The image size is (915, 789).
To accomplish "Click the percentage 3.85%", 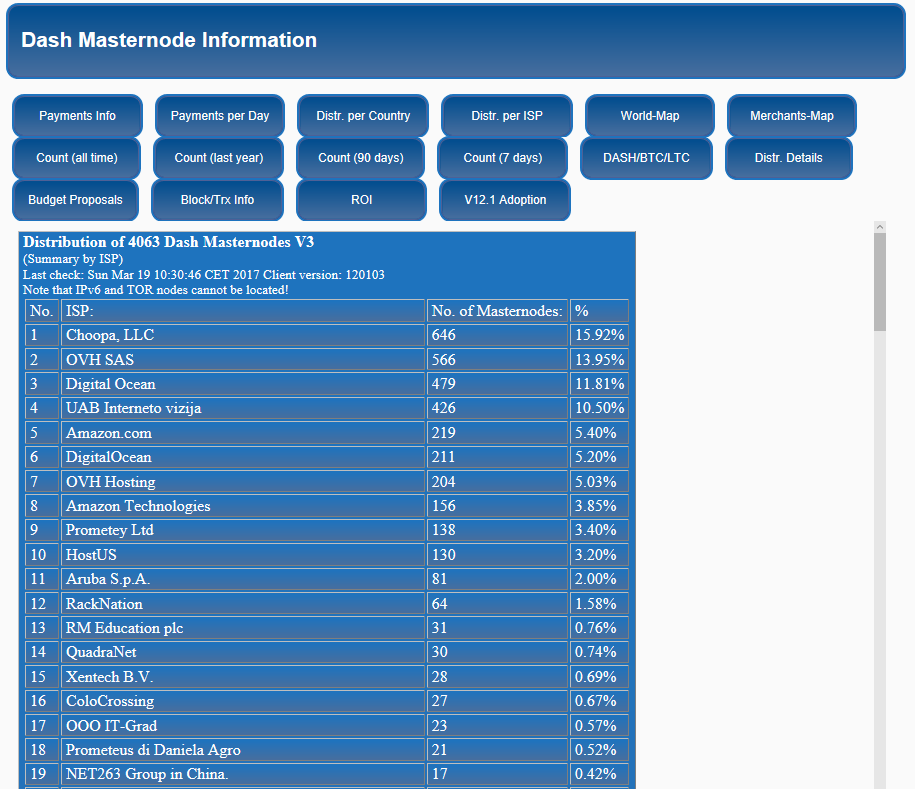I will (x=599, y=506).
